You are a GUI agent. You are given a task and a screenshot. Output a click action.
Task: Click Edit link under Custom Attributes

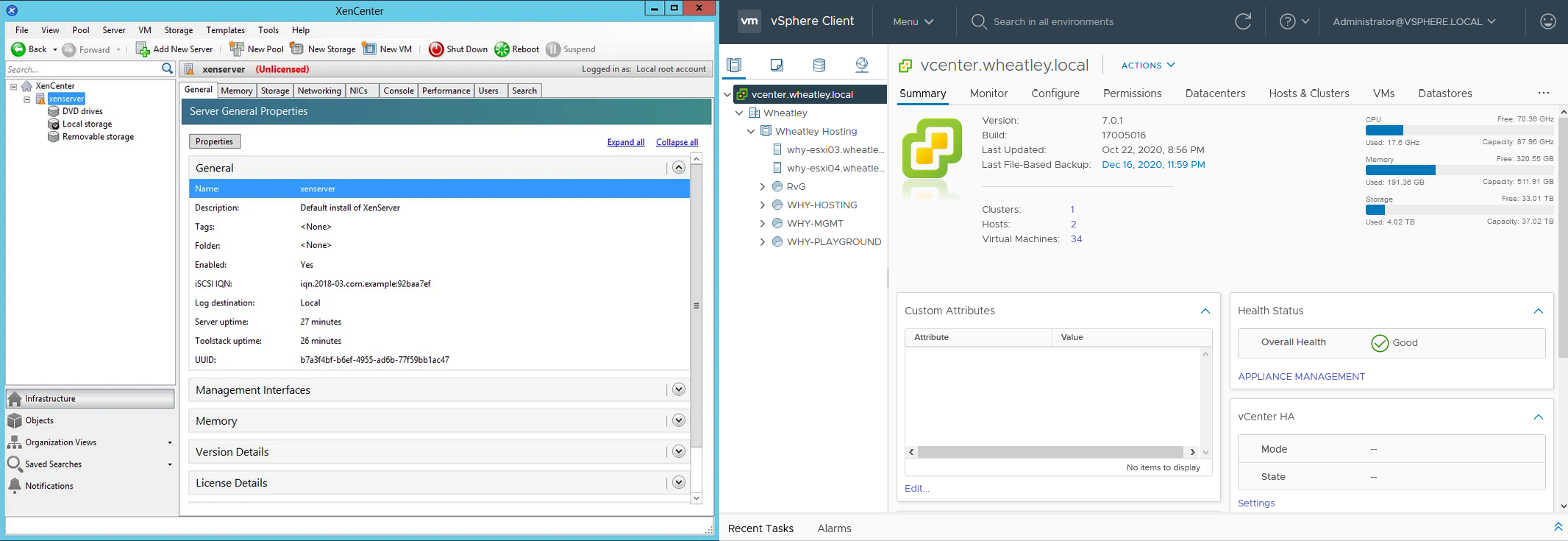pos(917,489)
